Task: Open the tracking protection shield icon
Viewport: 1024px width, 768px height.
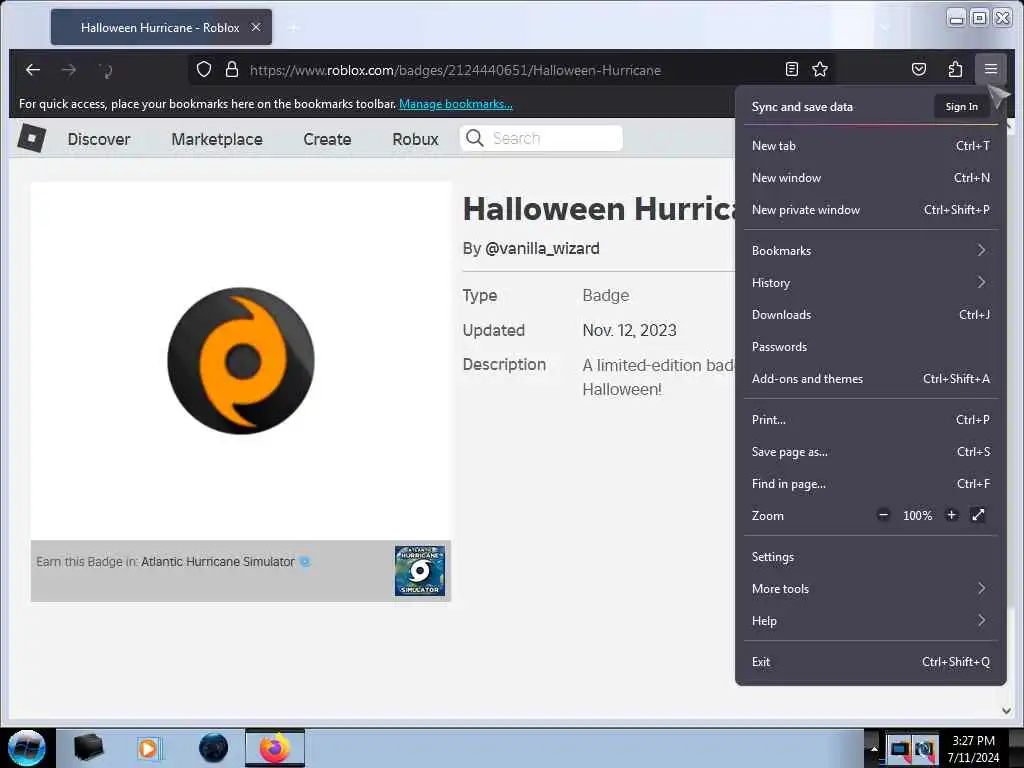Action: coord(204,69)
